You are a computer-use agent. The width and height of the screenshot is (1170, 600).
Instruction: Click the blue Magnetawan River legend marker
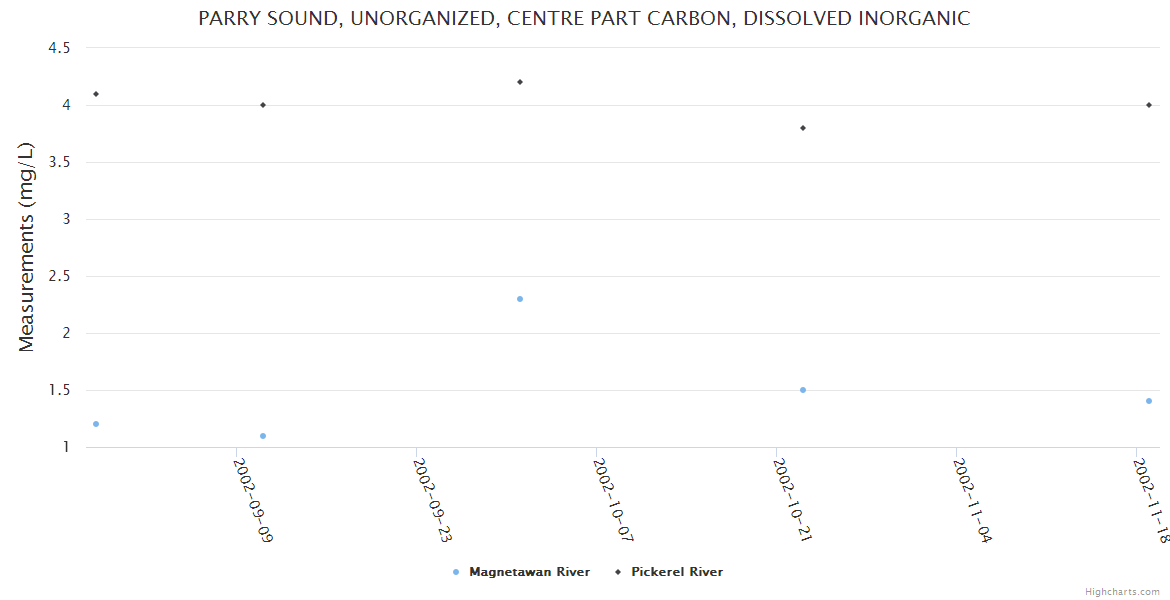point(456,572)
